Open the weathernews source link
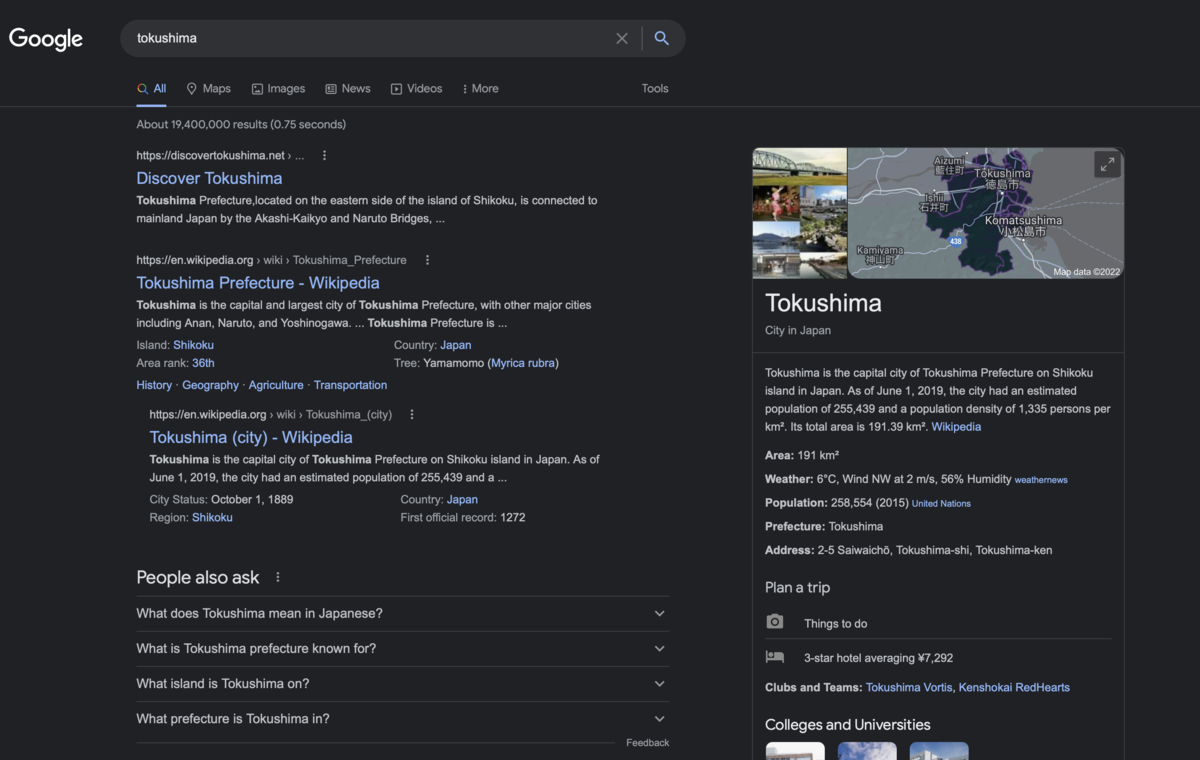Image resolution: width=1200 pixels, height=760 pixels. pos(1041,480)
